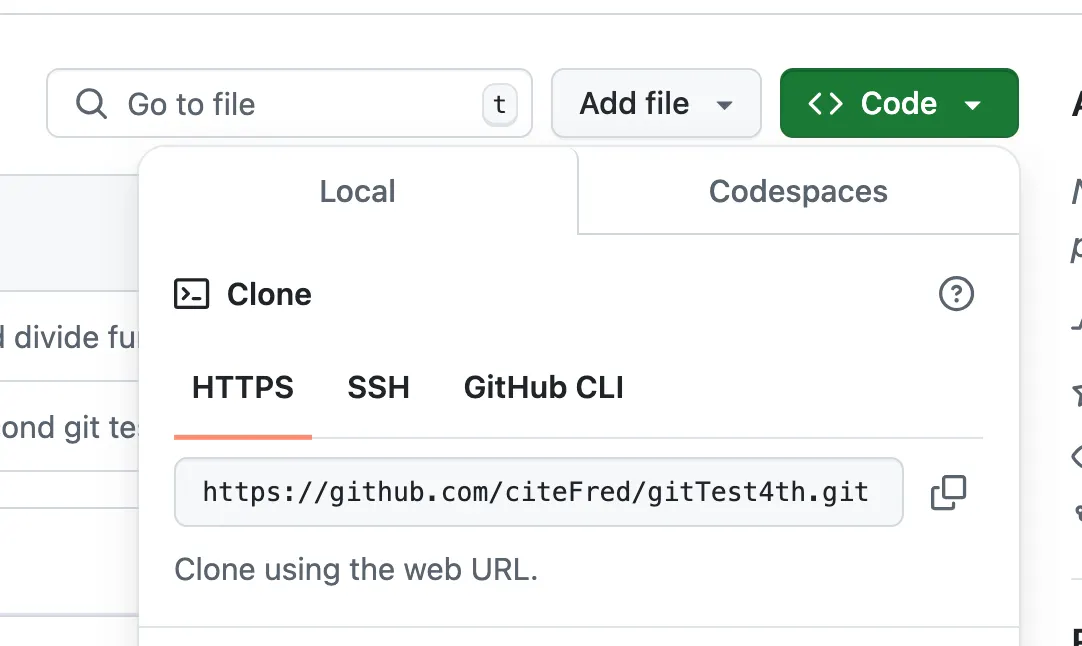Viewport: 1082px width, 646px height.
Task: Click the "t" keyboard shortcut badge
Action: [x=500, y=104]
